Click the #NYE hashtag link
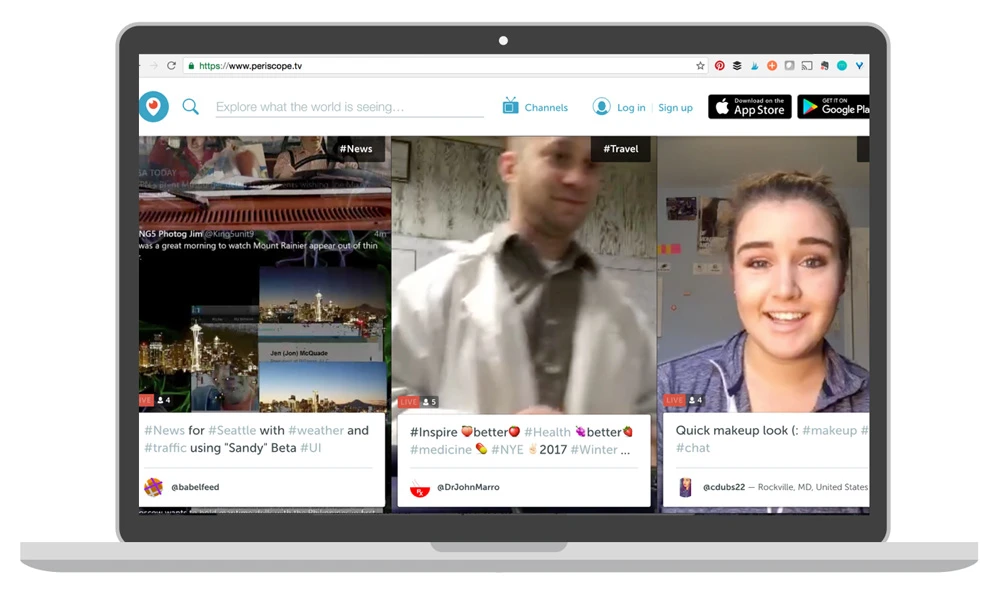The width and height of the screenshot is (1000, 606). (507, 450)
